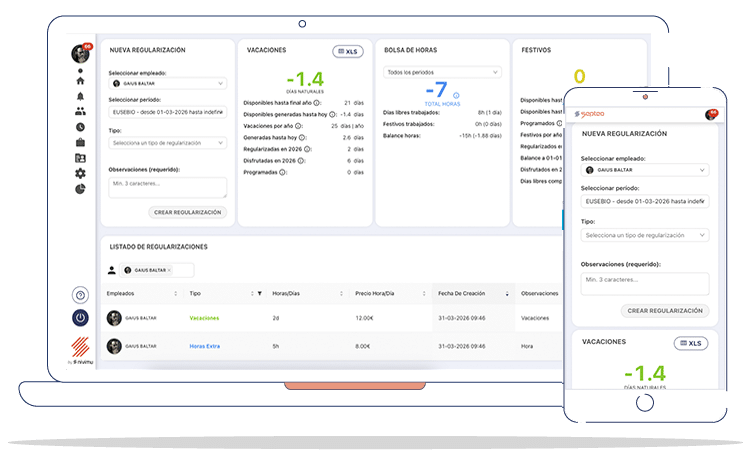The height and width of the screenshot is (456, 750).
Task: Open the Tipo dropdown on the phone
Action: pyautogui.click(x=645, y=235)
